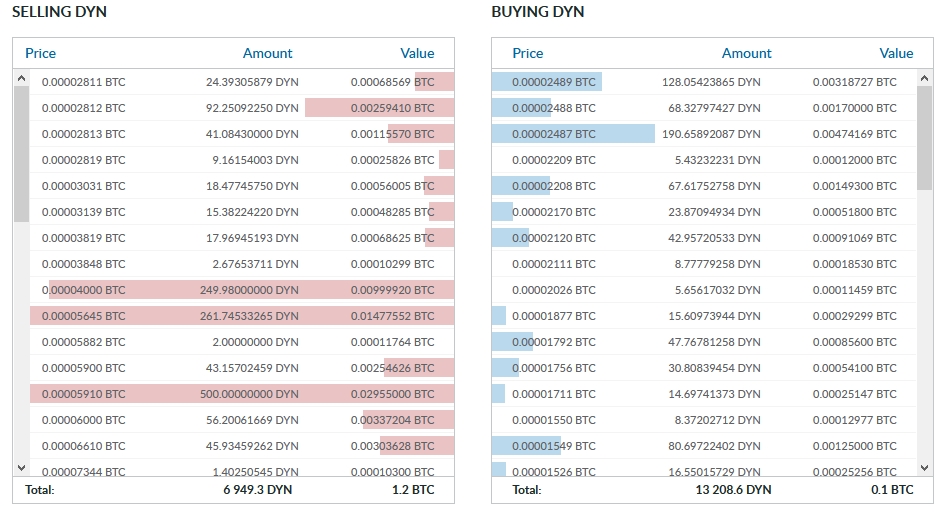Select buy order valued 0.00170000 BTC
This screenshot has width=944, height=517.
tap(704, 108)
